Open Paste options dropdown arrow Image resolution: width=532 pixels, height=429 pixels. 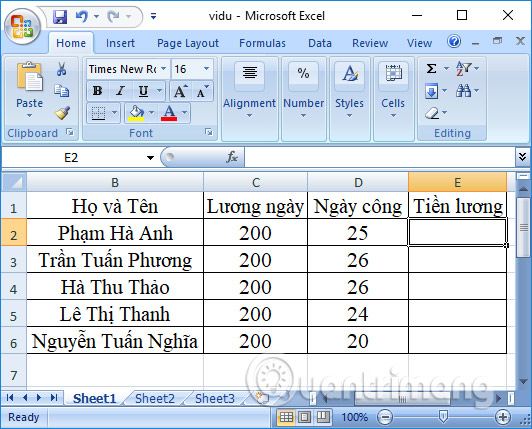(x=30, y=116)
